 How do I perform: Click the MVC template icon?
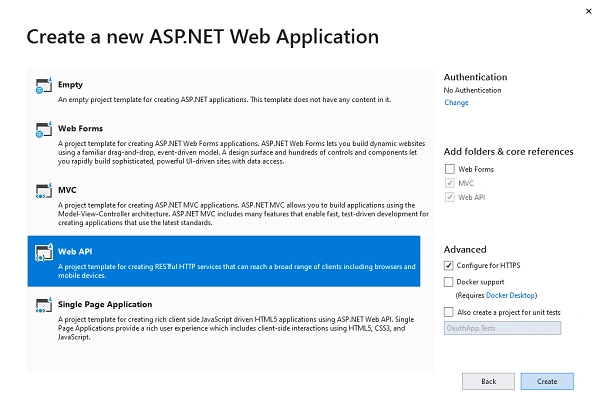(44, 191)
